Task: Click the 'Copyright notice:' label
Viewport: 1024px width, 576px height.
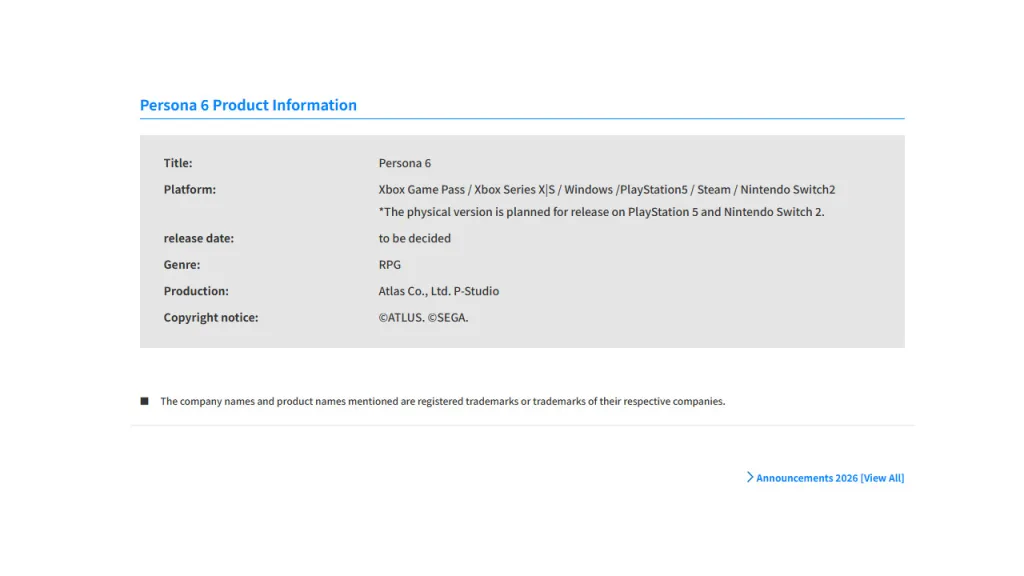Action: click(x=211, y=317)
